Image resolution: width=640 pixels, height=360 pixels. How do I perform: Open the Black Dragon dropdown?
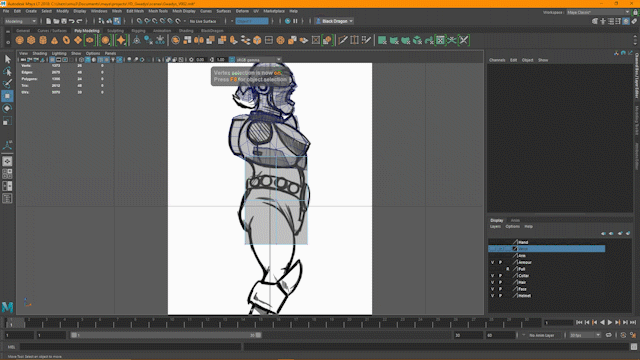(334, 21)
